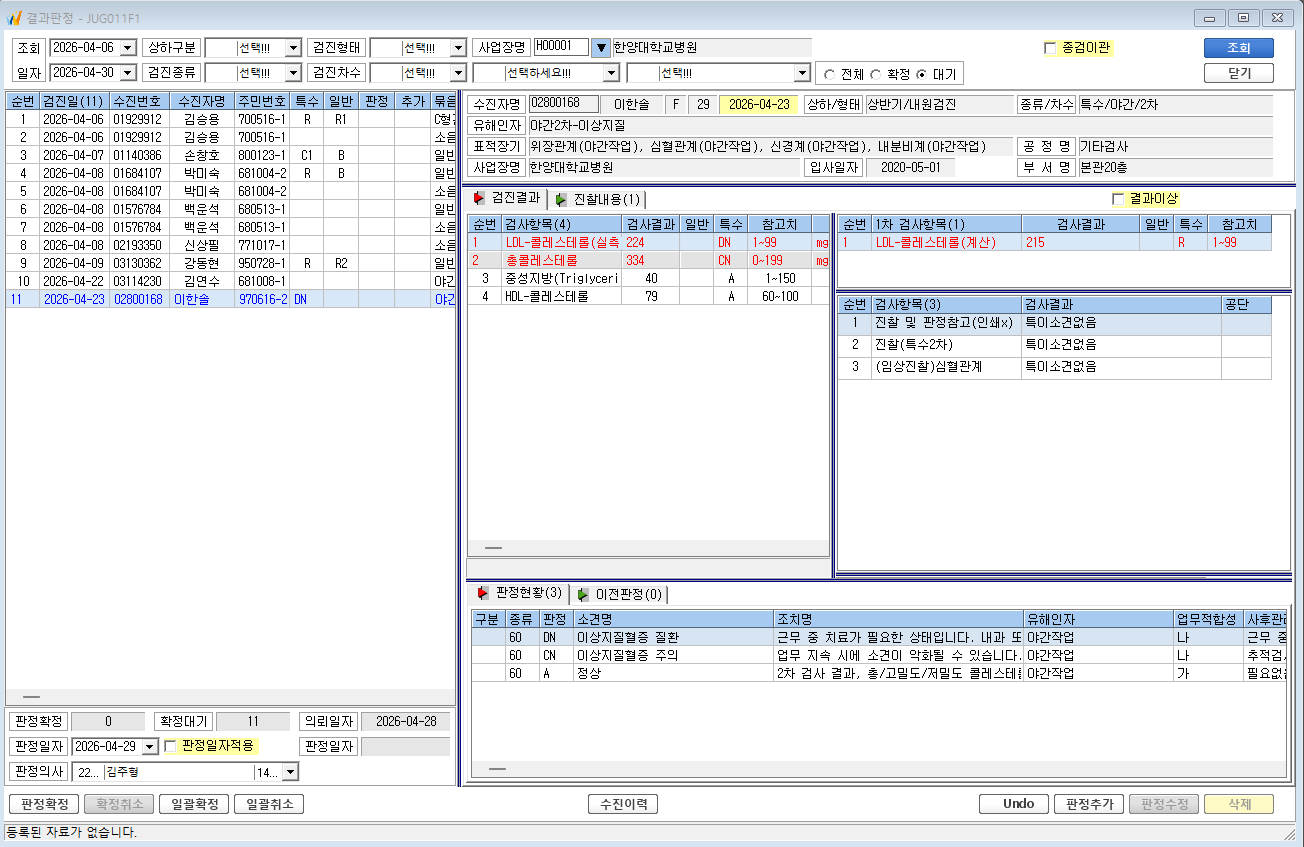Image resolution: width=1304 pixels, height=847 pixels.
Task: Switch to the 이전판정(0) tab
Action: coord(619,594)
